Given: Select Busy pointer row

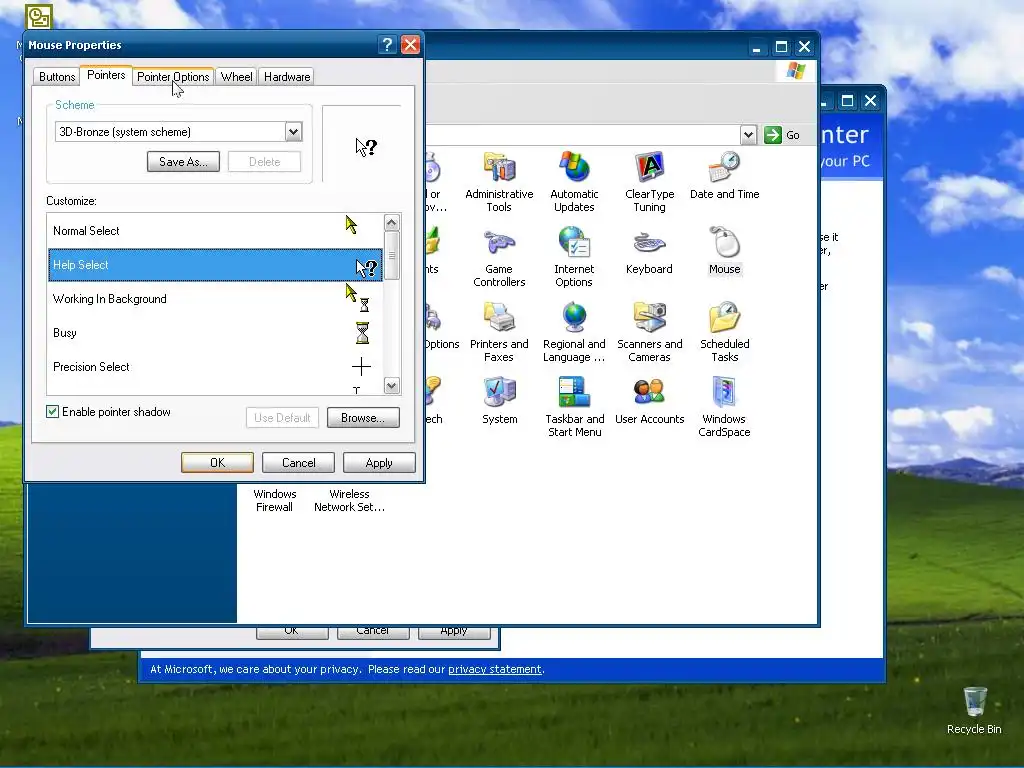Looking at the screenshot, I should (x=215, y=332).
